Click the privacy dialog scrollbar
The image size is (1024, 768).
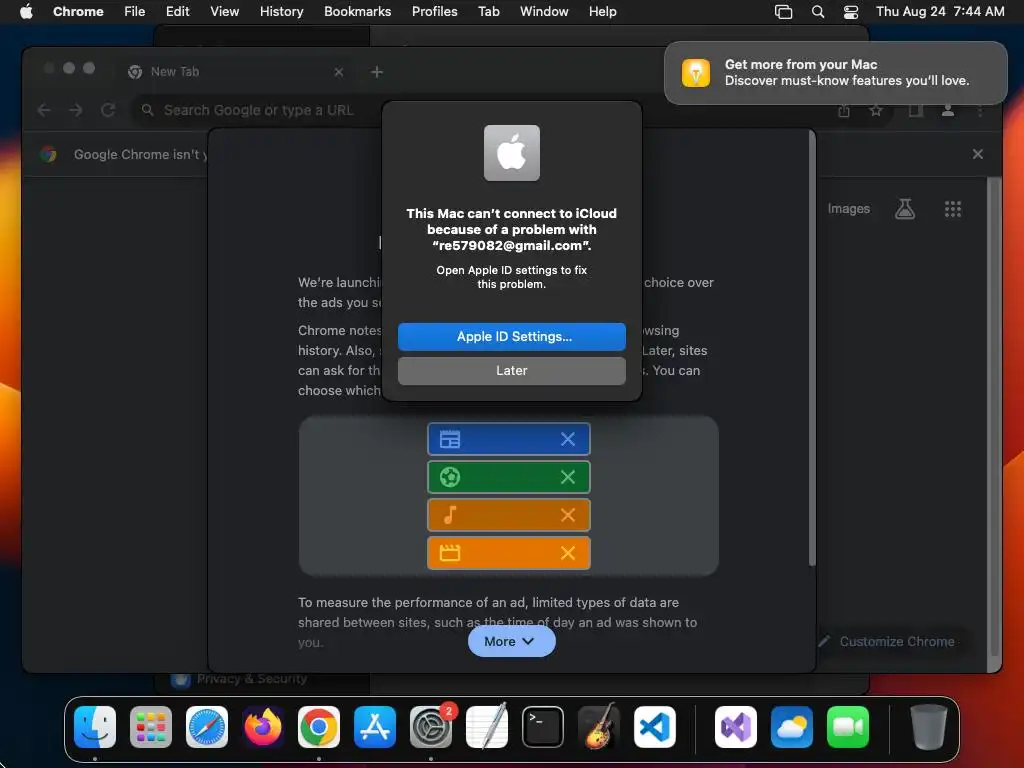click(x=812, y=349)
